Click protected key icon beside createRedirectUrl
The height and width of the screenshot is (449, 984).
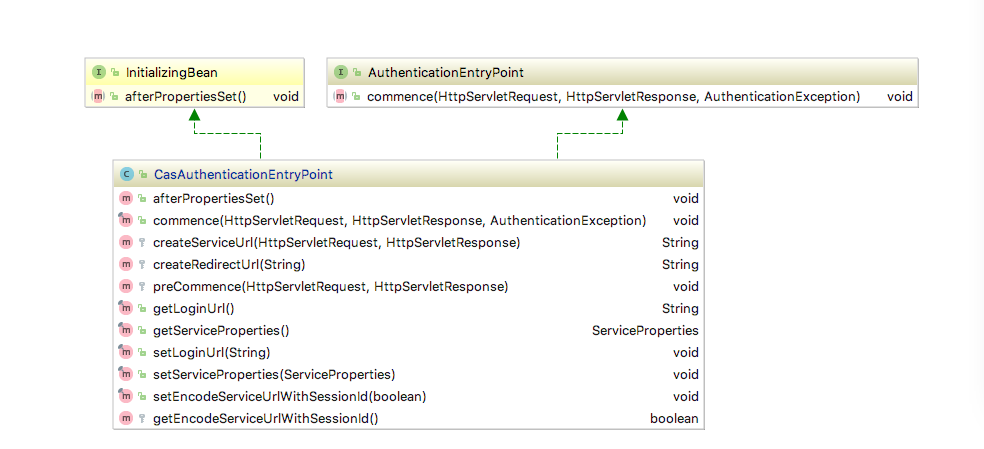tap(142, 264)
